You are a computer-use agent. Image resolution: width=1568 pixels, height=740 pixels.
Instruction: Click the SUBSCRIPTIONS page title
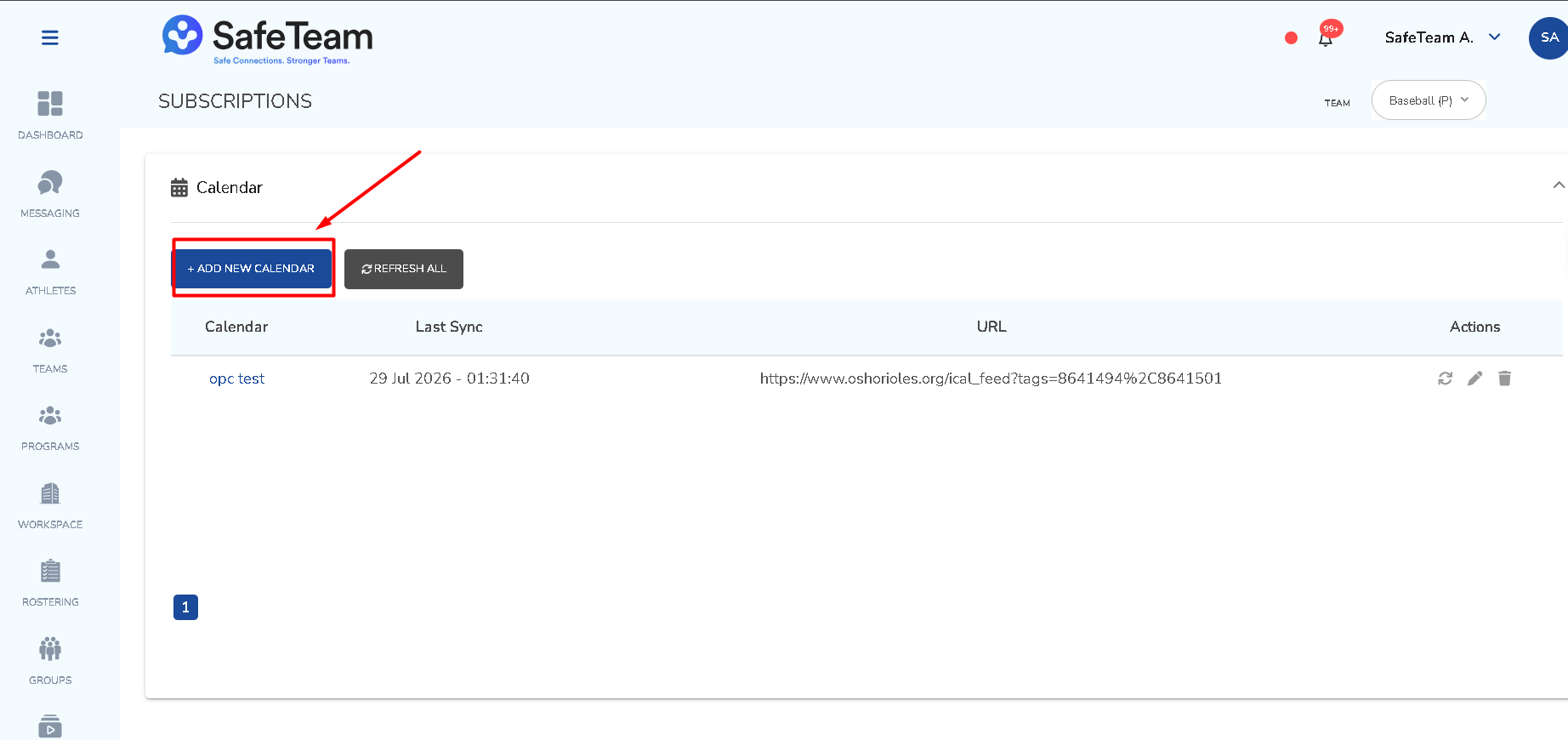235,101
